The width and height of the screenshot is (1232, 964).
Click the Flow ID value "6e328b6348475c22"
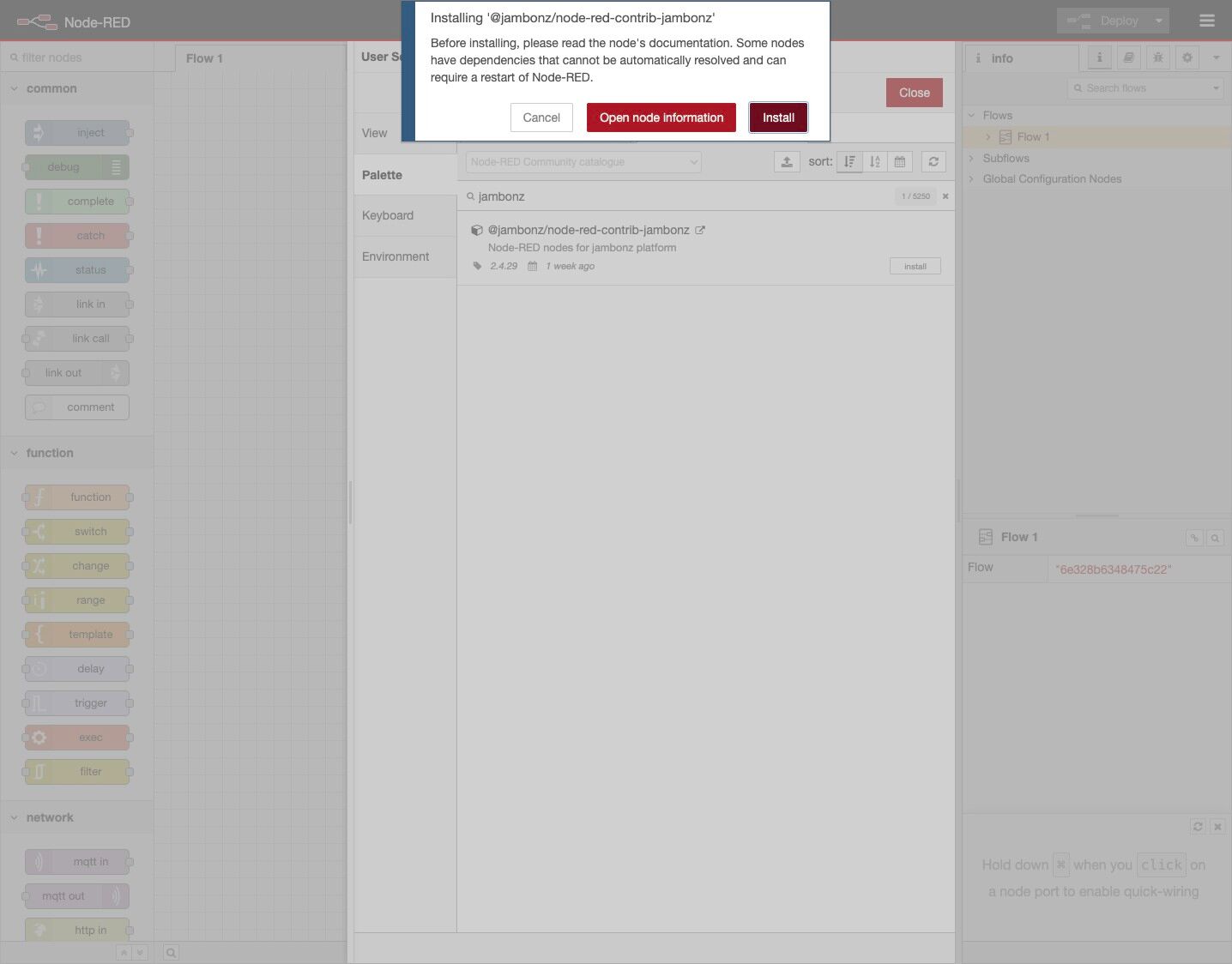tap(1114, 569)
